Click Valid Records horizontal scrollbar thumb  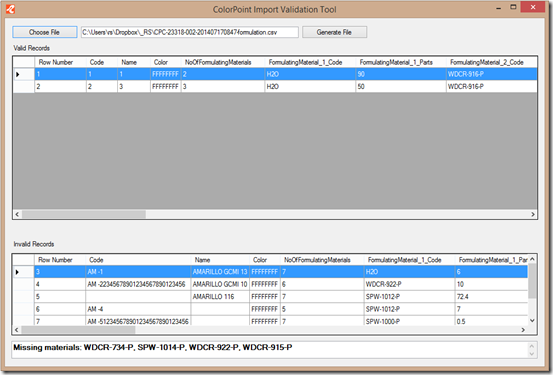pyautogui.click(x=84, y=214)
